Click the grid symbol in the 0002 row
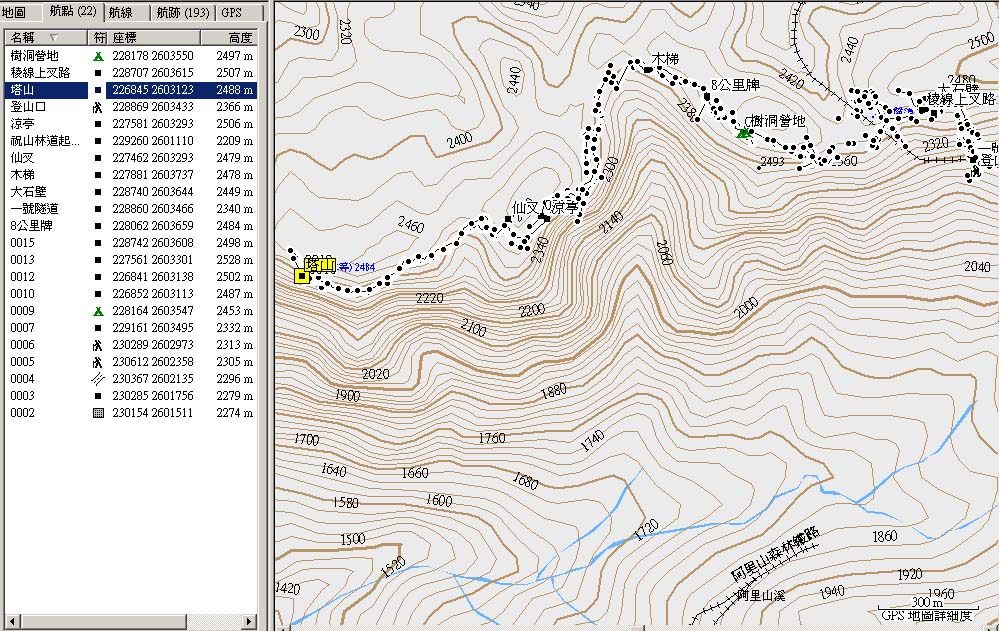 point(98,413)
